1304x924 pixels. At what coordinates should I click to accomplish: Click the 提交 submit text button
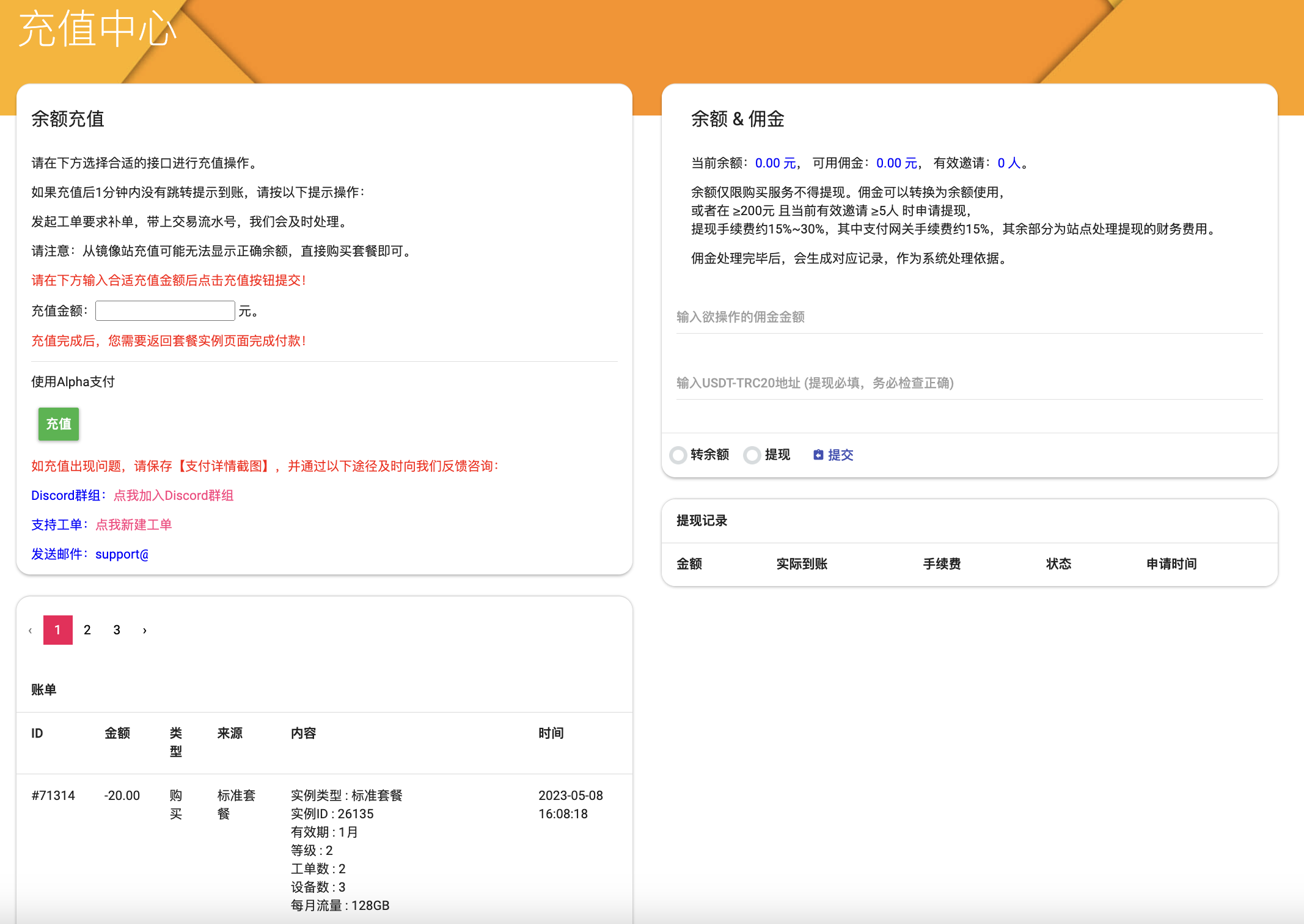(840, 455)
